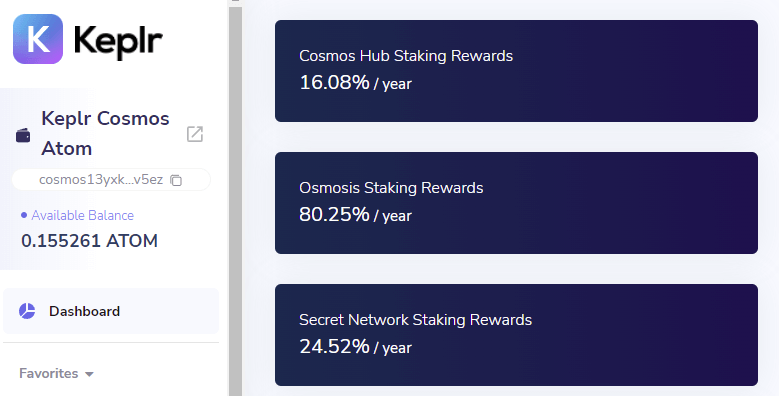Screen dimensions: 779x396
Task: Click the wallet icon beside account name
Action: click(x=23, y=135)
